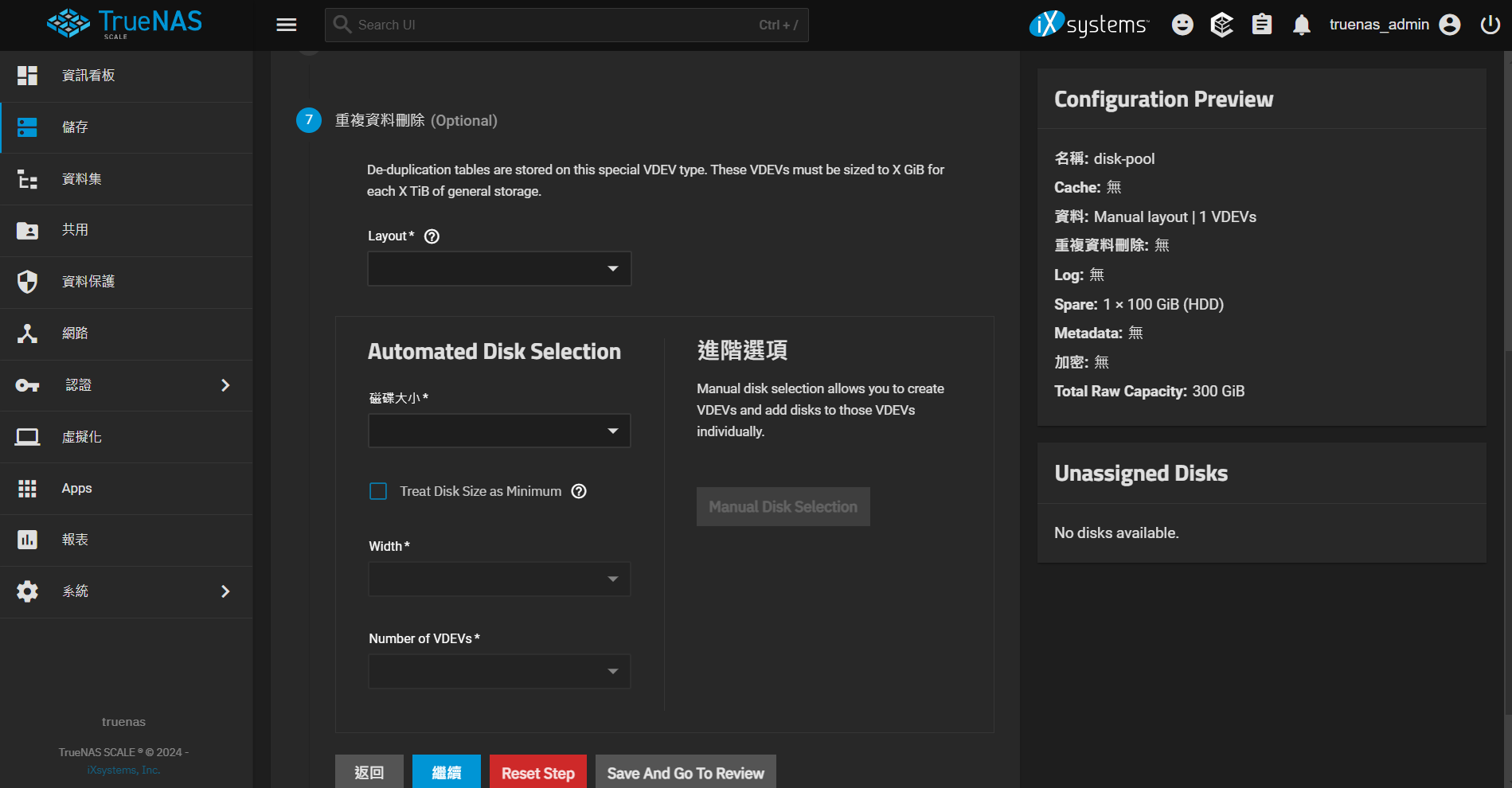Open the 磁碟大小 disk size dropdown

tap(499, 431)
